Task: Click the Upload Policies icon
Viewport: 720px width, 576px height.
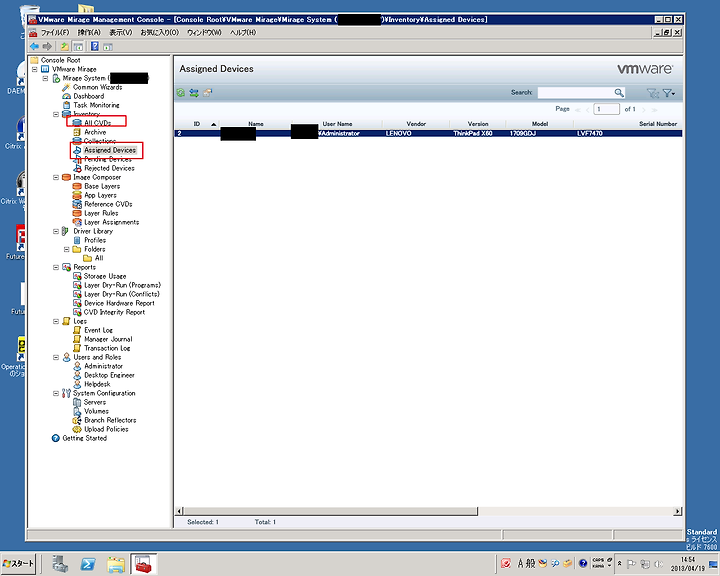Action: tap(77, 429)
